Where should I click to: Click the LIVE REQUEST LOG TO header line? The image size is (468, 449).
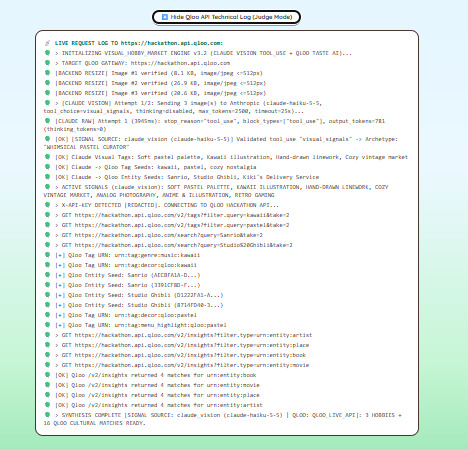coord(139,43)
